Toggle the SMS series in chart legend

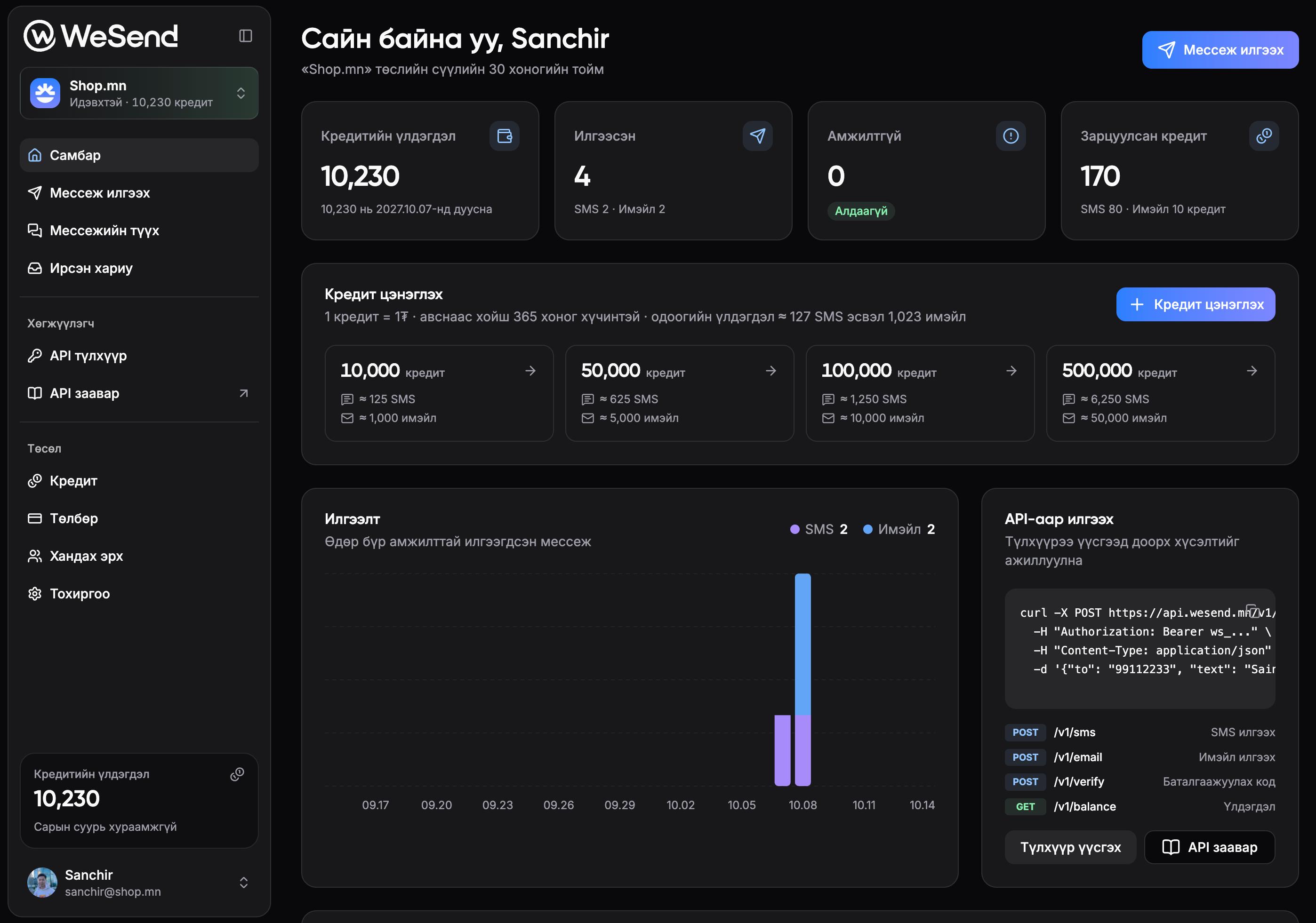coord(818,529)
